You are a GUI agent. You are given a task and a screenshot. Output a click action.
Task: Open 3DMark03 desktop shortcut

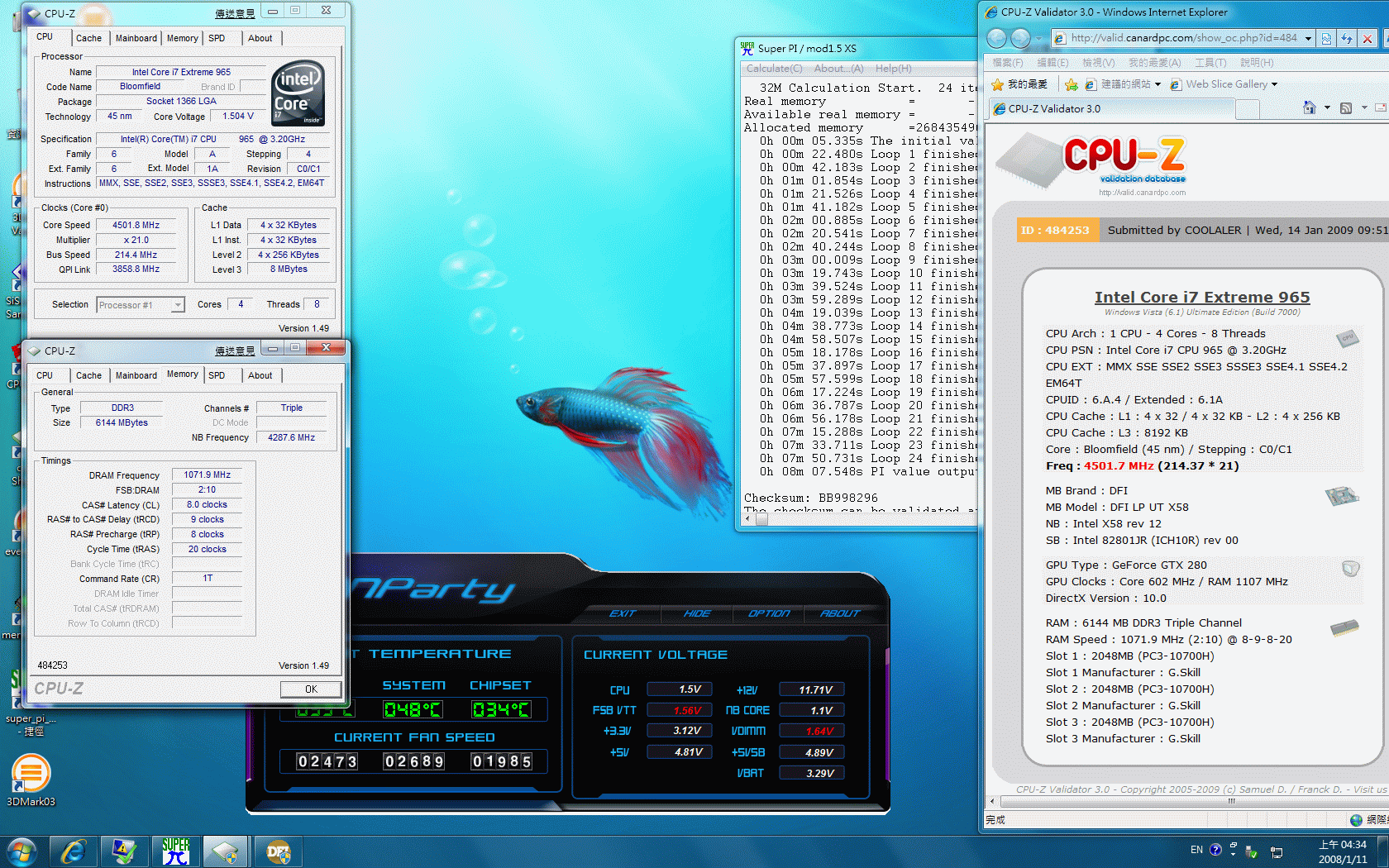(31, 780)
